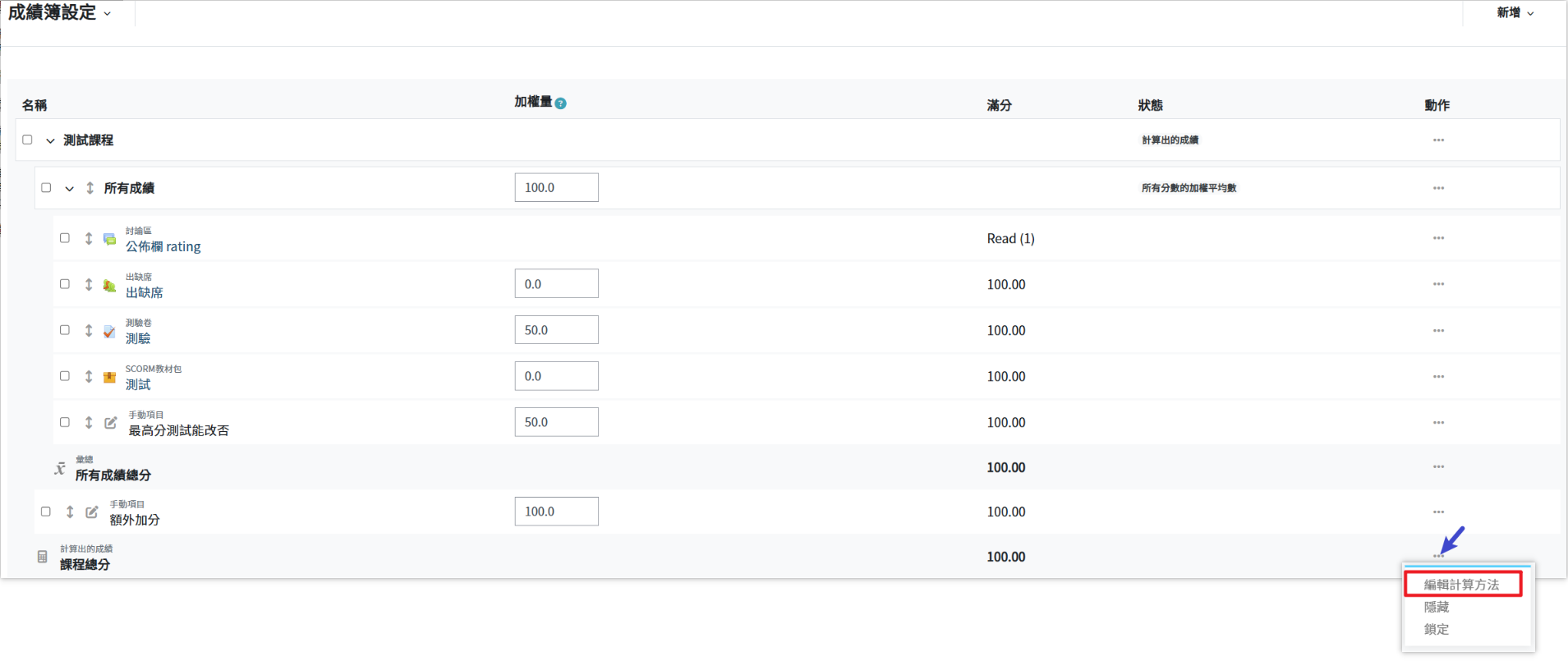Select the checkbox for 公佈欄 rating item
Screen dimensions: 1568x661
[x=65, y=238]
